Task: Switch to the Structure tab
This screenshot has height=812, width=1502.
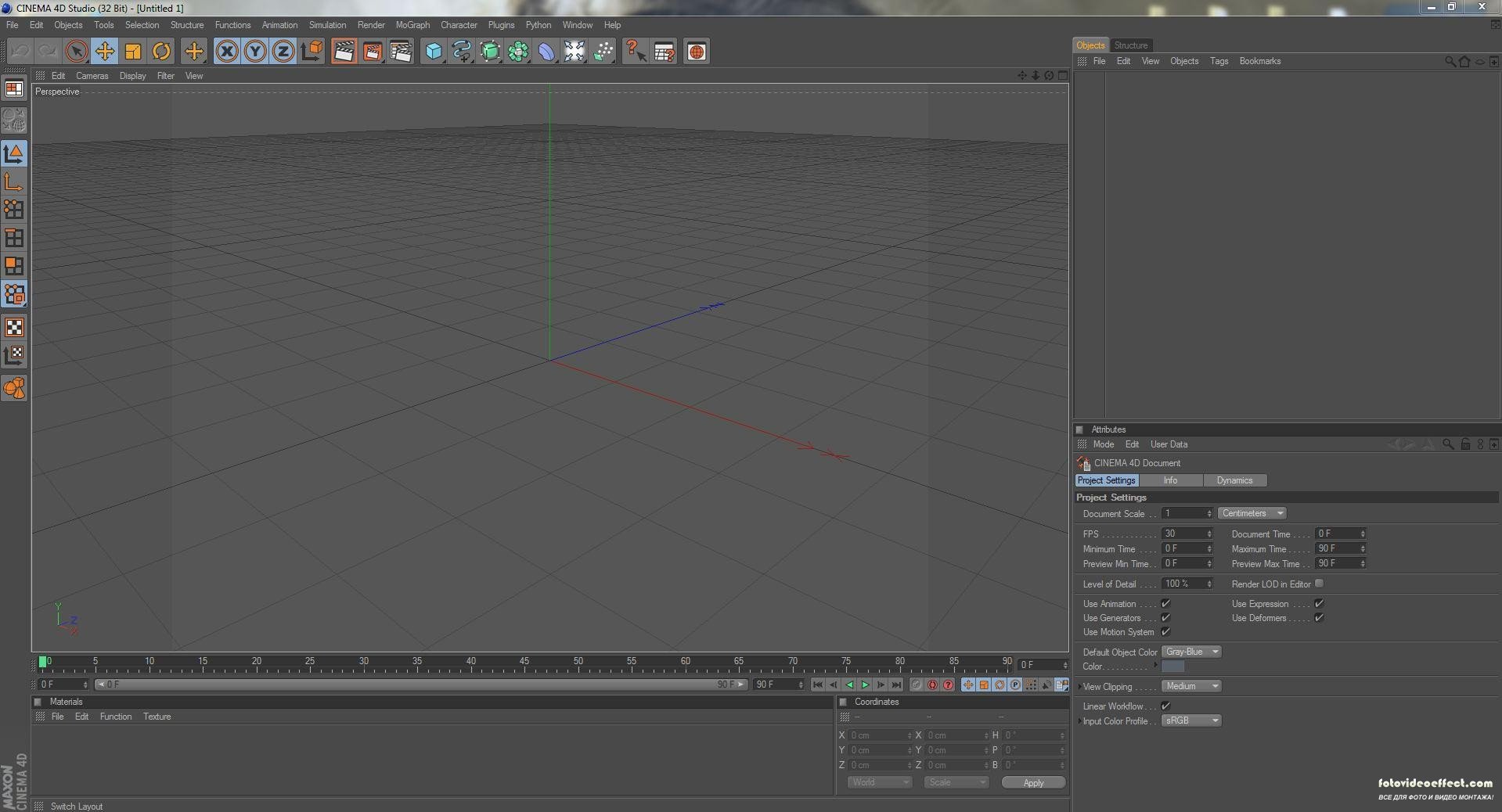Action: [x=1131, y=45]
